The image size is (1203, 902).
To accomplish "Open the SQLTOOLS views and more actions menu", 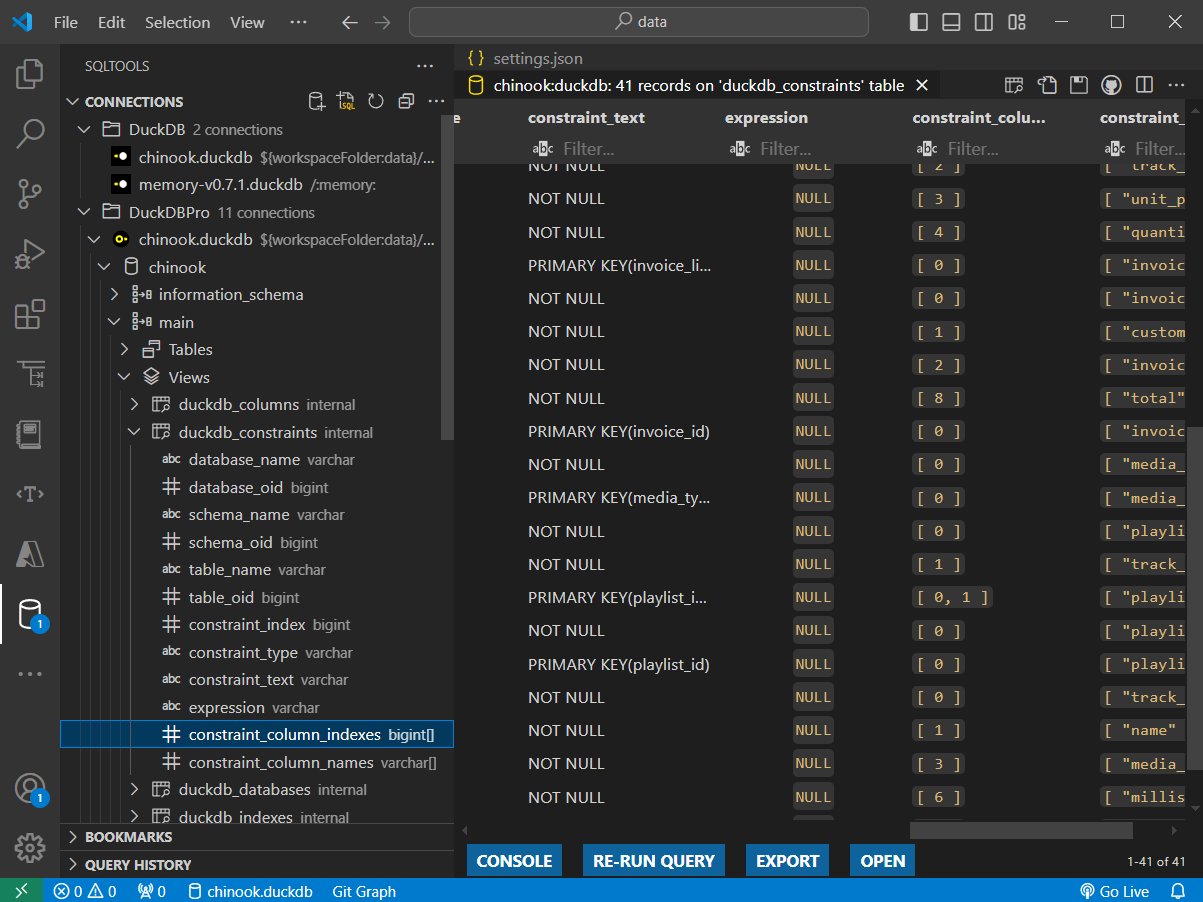I will (425, 66).
